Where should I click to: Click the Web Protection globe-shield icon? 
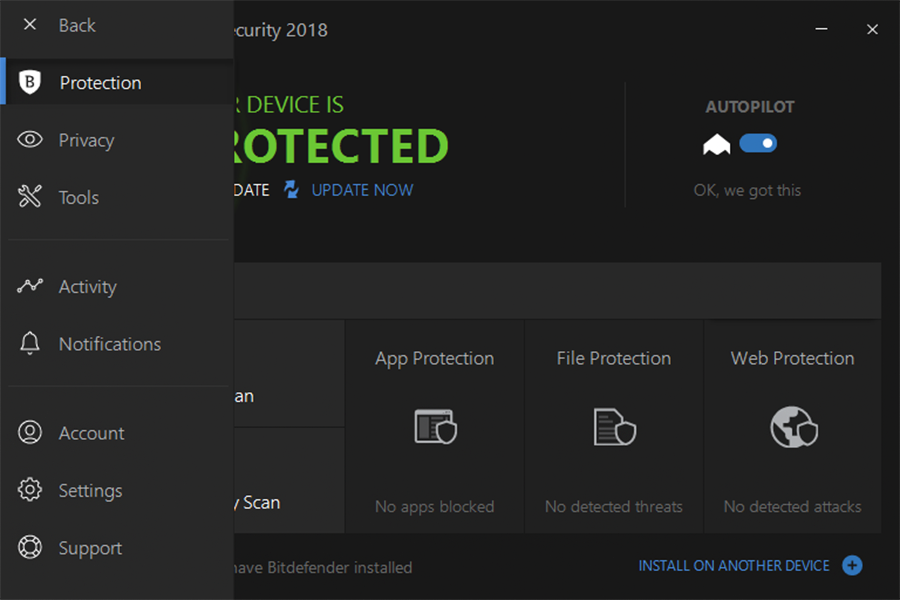[794, 427]
